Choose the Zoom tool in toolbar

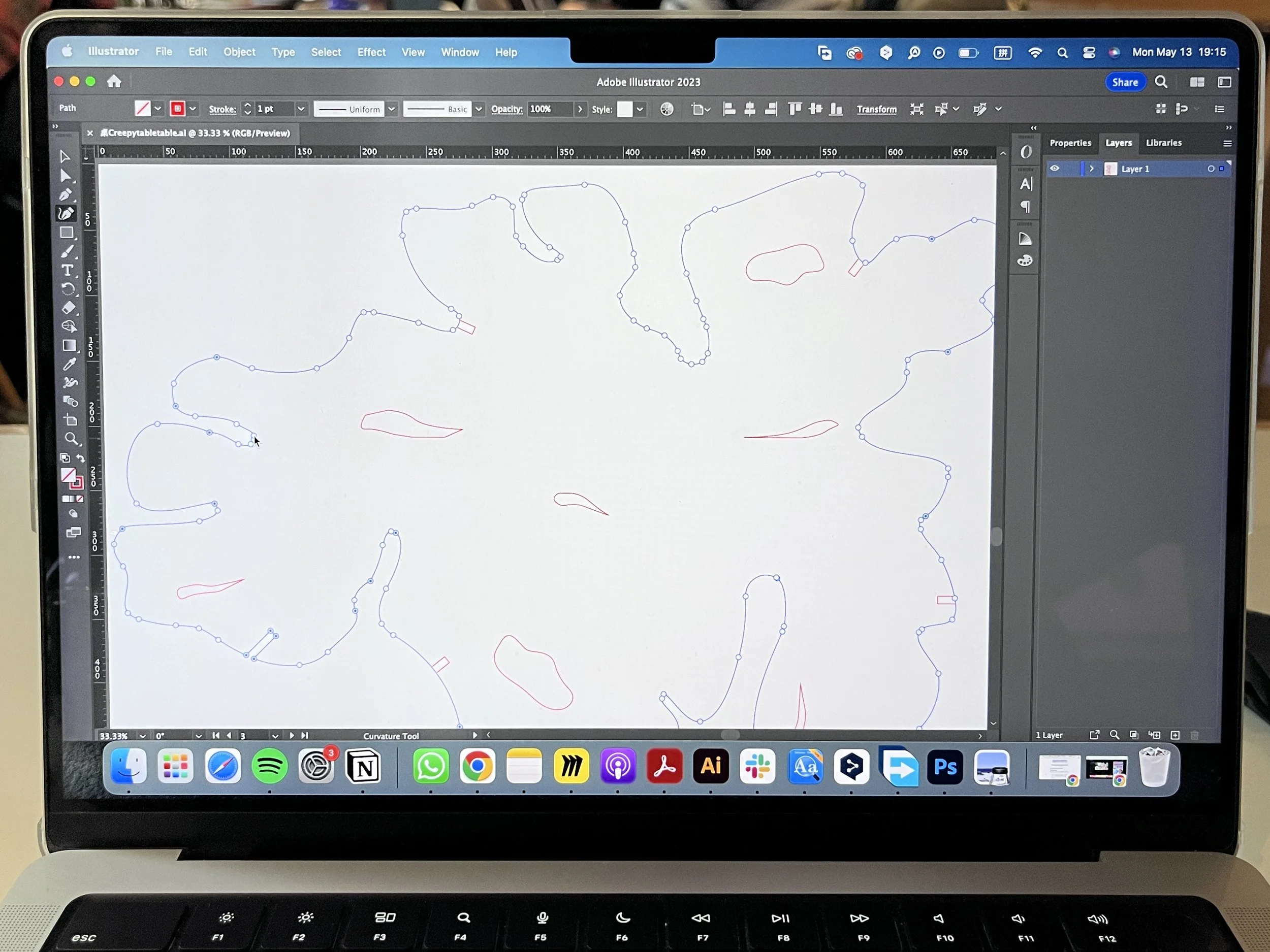click(x=71, y=439)
